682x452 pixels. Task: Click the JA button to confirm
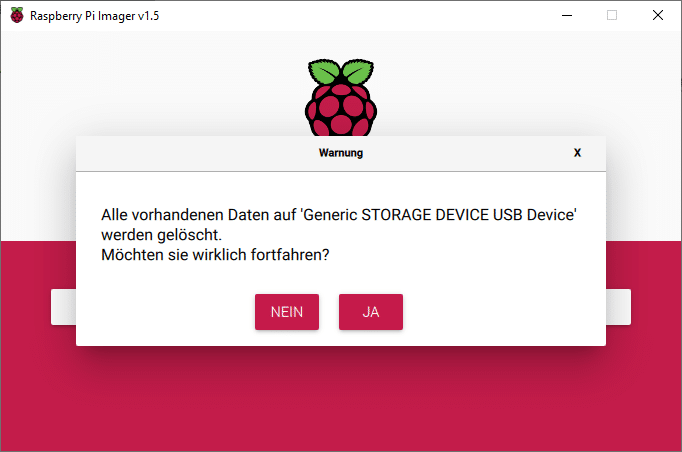(370, 312)
